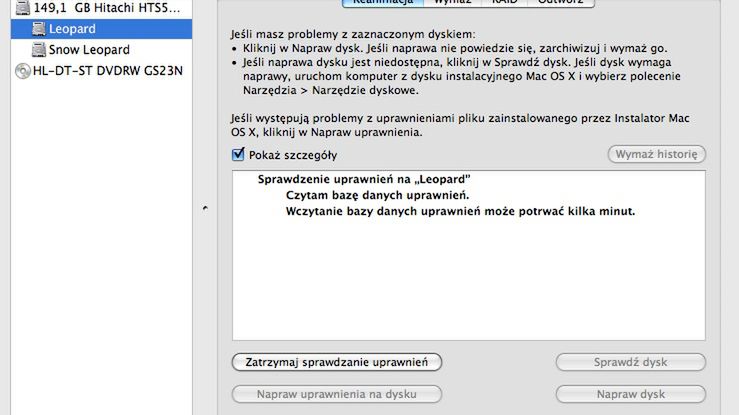Stop with Zatrzymaj sprawdzanie uprawnień button
739x415 pixels.
(x=337, y=362)
